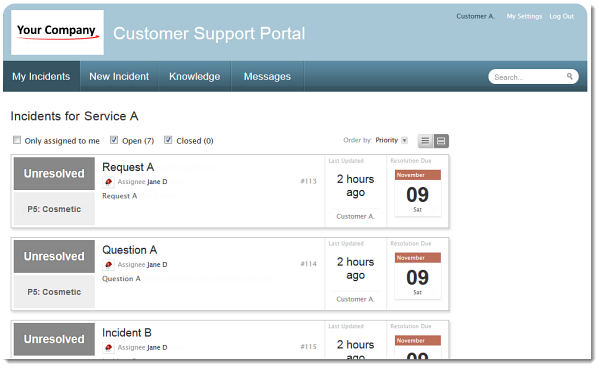This screenshot has height=368, width=600.
Task: Click Assignee Jane D on Incident B
Action: click(x=142, y=348)
